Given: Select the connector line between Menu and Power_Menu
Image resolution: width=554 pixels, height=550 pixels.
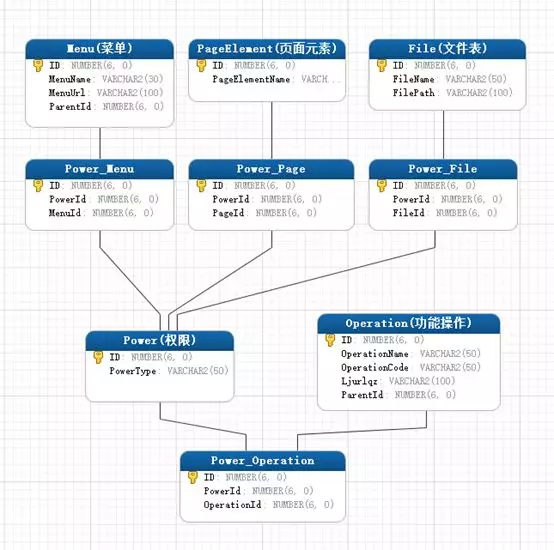Looking at the screenshot, I should tap(100, 143).
